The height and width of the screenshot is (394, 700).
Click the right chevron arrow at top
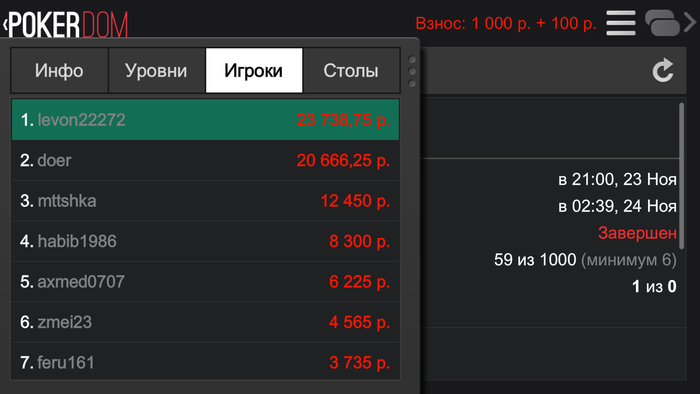click(690, 23)
